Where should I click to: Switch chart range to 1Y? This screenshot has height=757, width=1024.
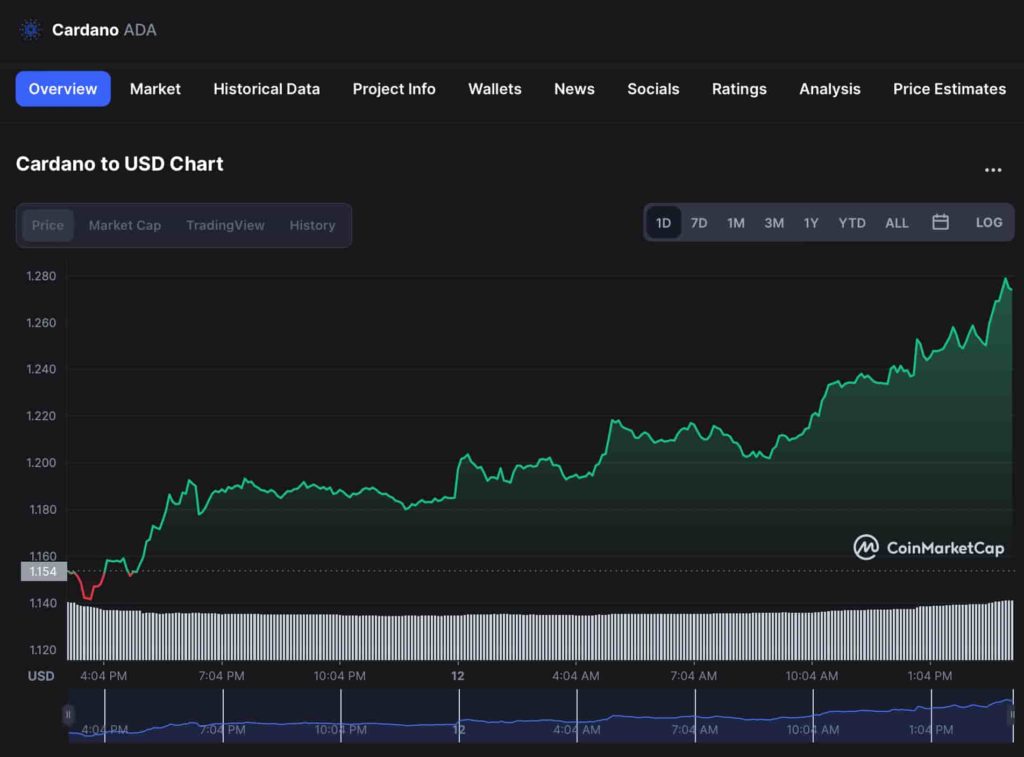tap(811, 223)
